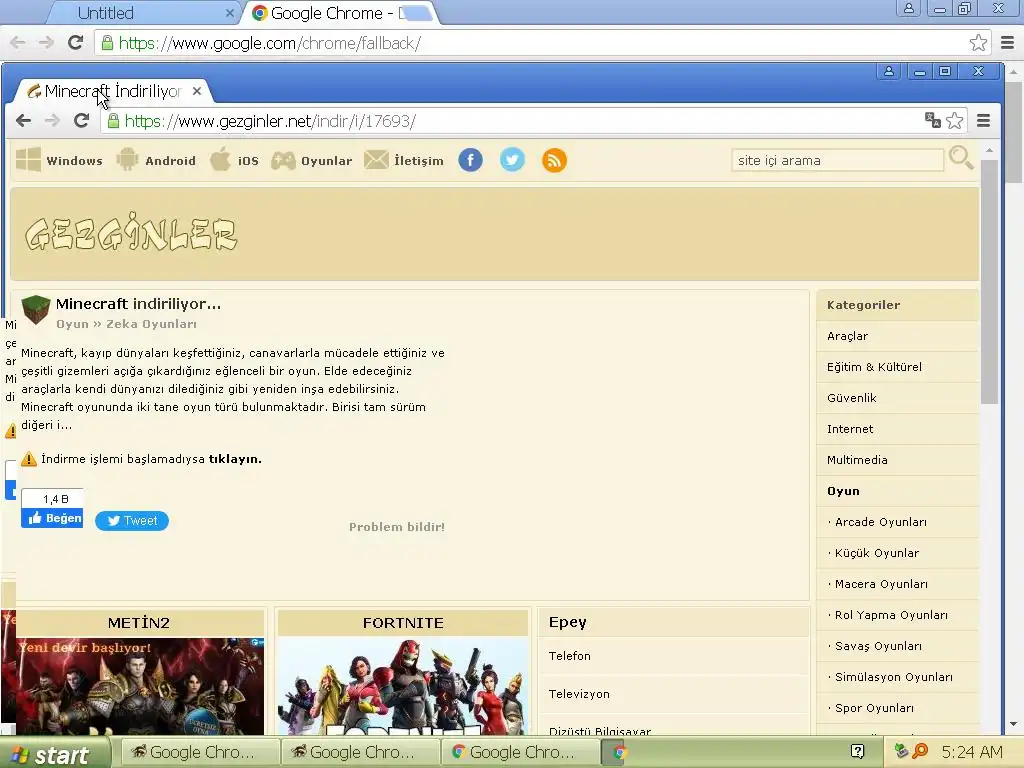Open the Güvenlik category

point(852,398)
